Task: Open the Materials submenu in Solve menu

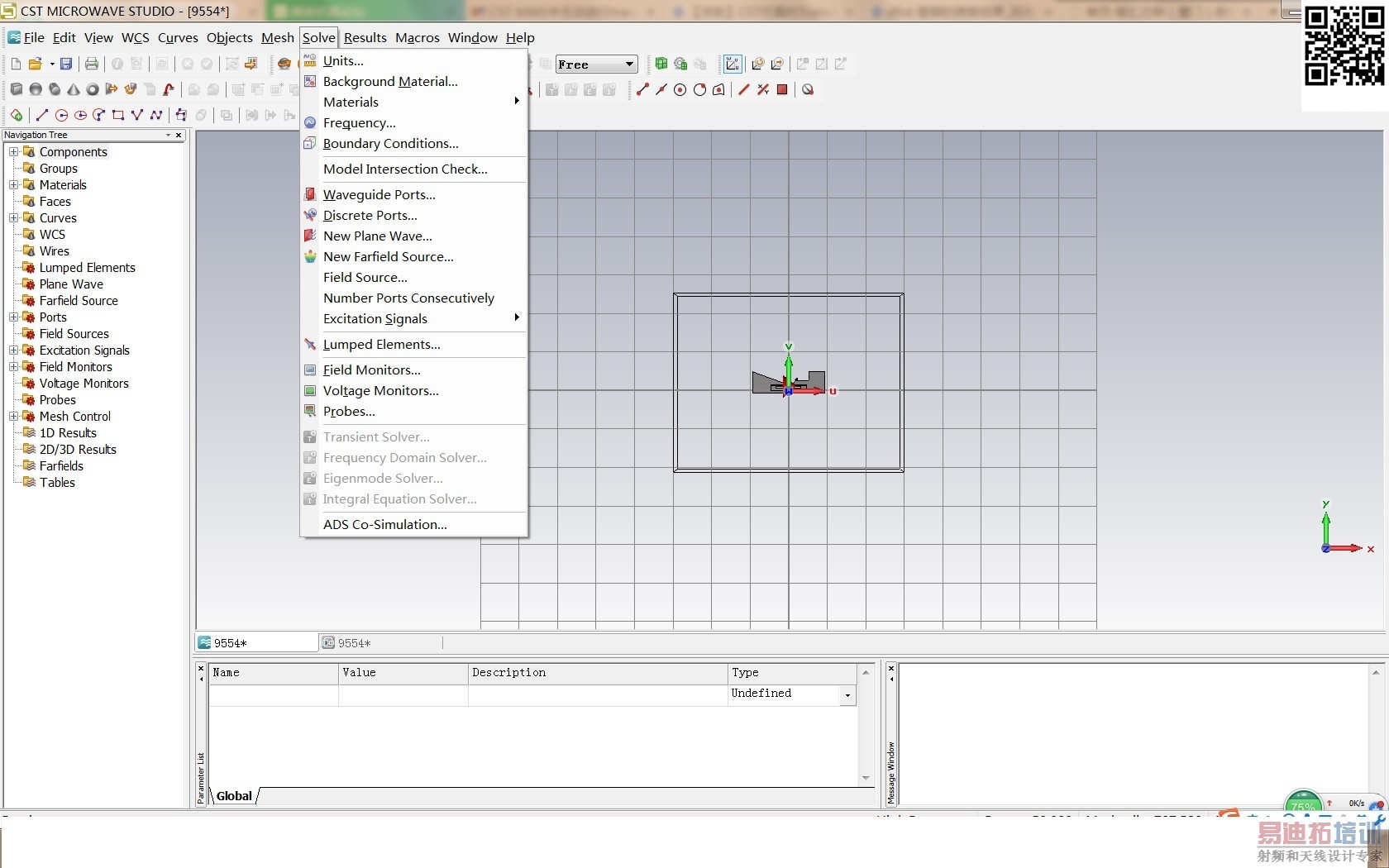Action: [413, 102]
